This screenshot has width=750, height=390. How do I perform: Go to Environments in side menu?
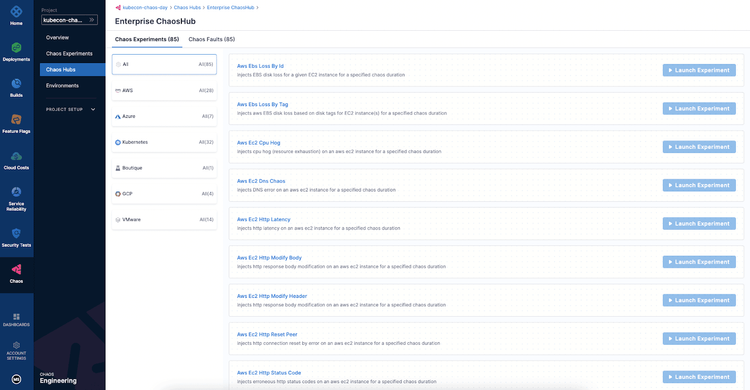click(62, 86)
